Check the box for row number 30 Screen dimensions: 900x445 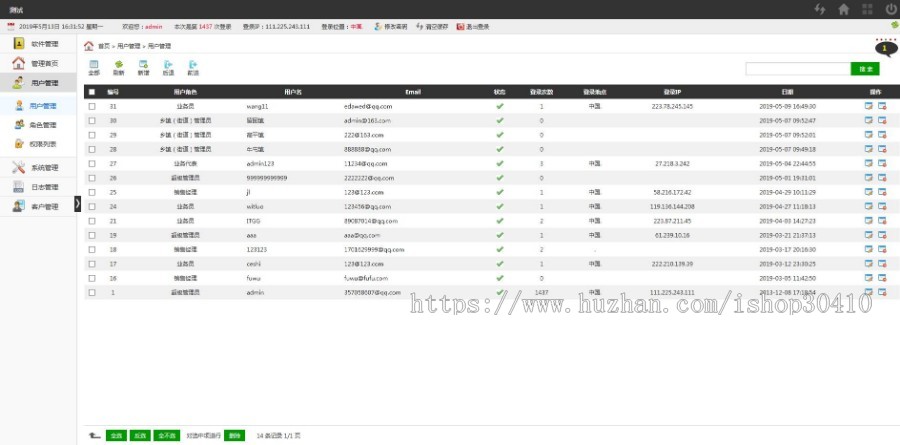92,121
